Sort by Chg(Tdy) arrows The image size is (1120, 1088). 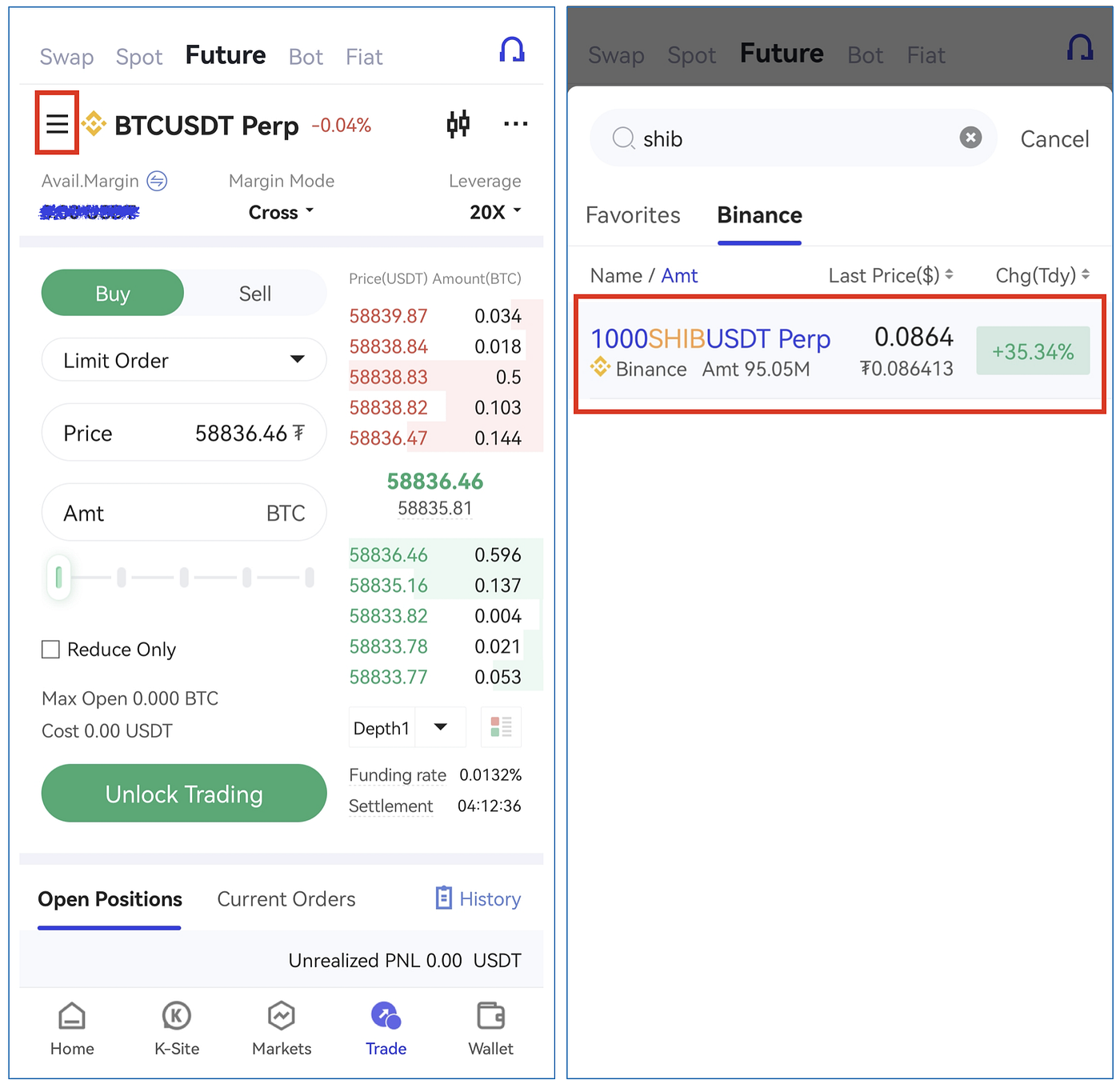pyautogui.click(x=1086, y=274)
